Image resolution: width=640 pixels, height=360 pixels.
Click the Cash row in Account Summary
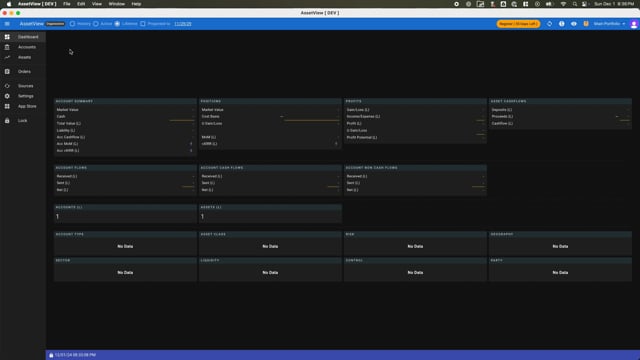[125, 117]
